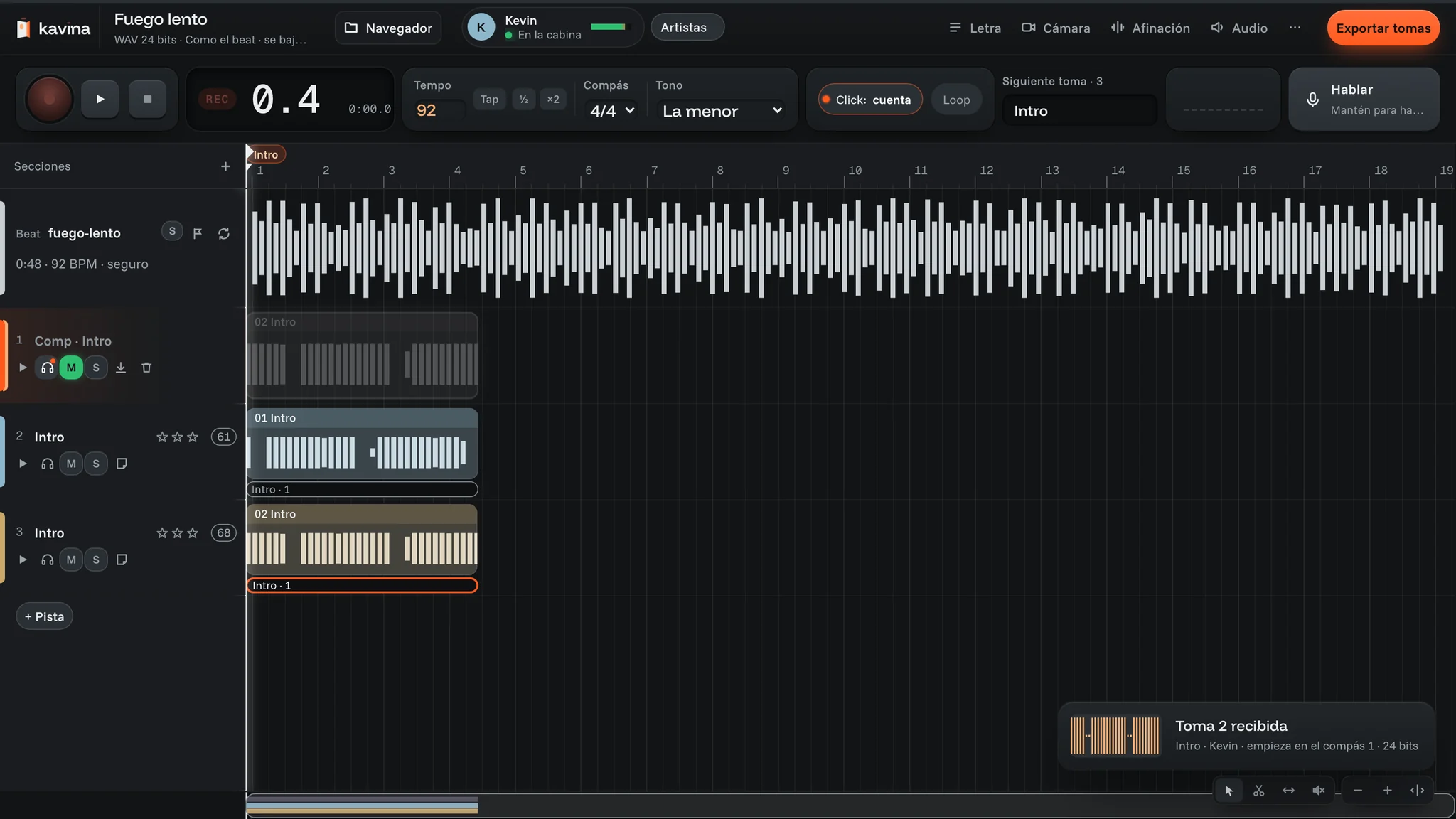Open the Tono La menor dropdown

click(722, 111)
